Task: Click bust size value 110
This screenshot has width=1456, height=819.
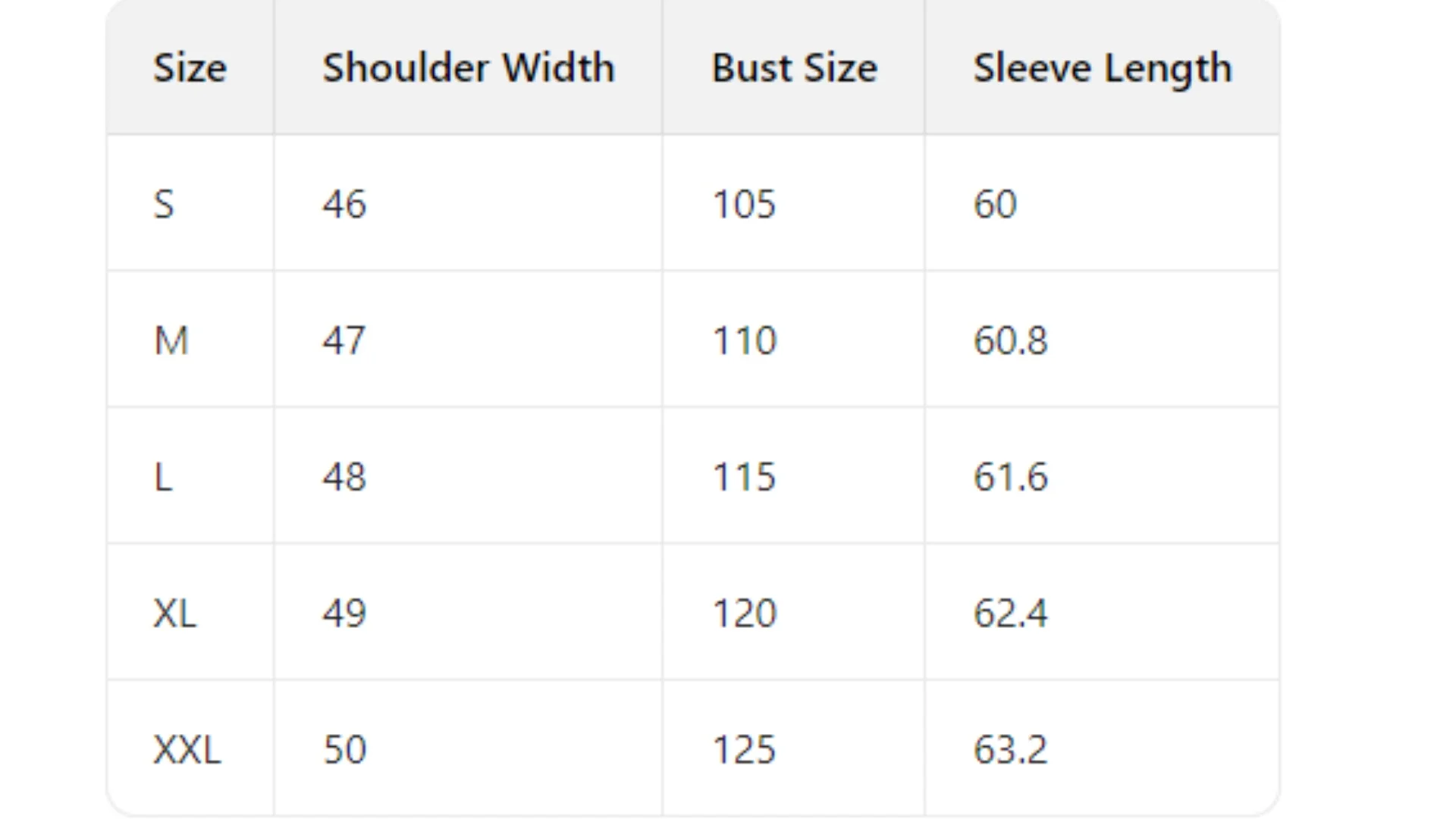Action: point(744,340)
